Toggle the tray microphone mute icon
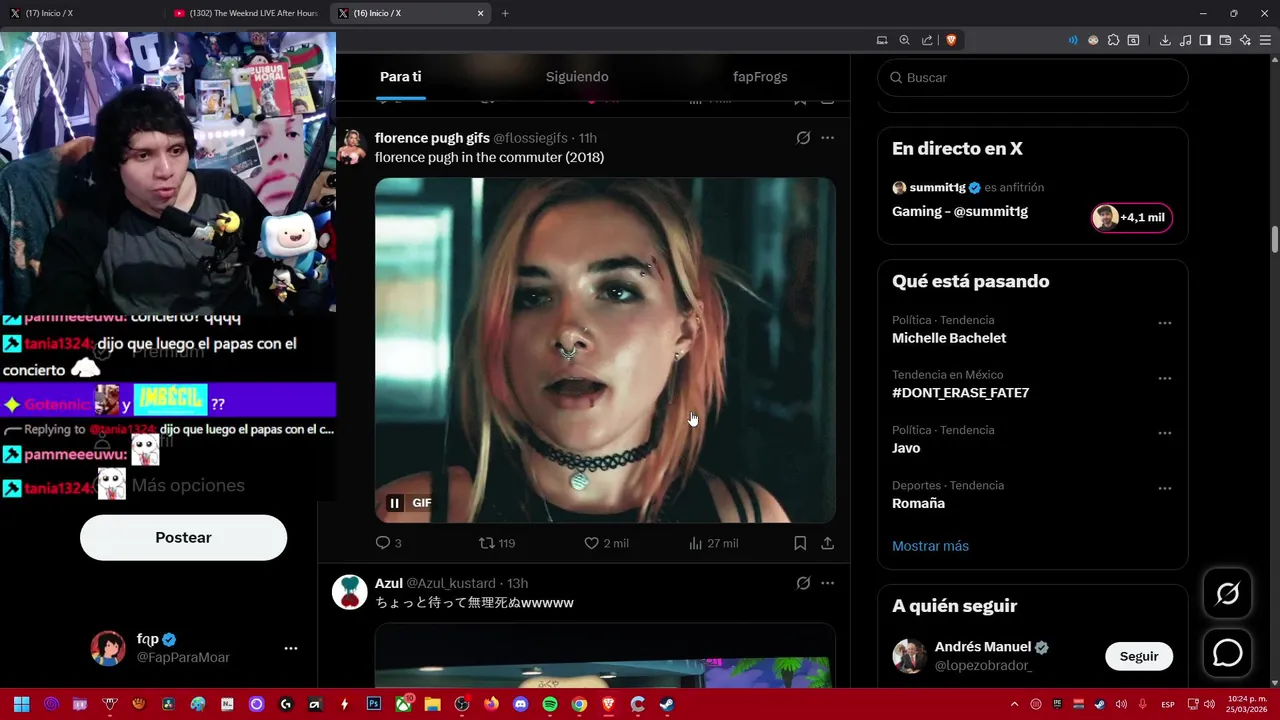Viewport: 1280px width, 720px height. pyautogui.click(x=1142, y=704)
